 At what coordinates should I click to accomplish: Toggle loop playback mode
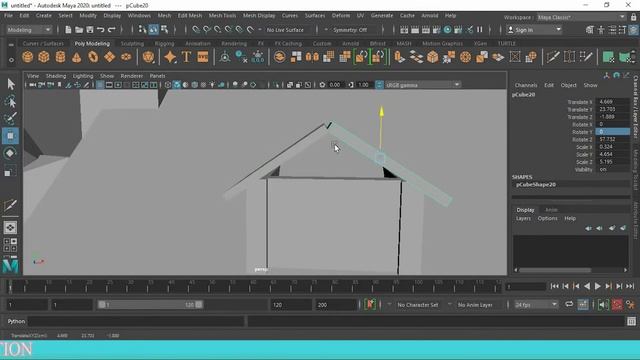point(569,304)
